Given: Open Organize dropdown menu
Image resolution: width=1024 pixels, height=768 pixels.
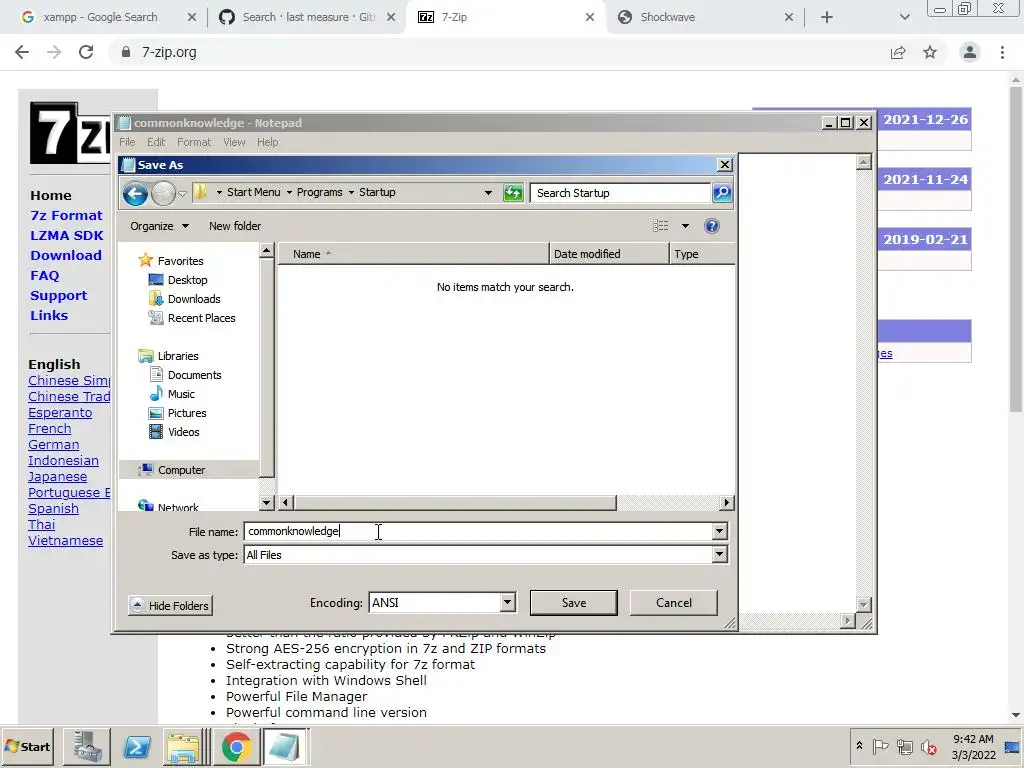Looking at the screenshot, I should tap(159, 226).
